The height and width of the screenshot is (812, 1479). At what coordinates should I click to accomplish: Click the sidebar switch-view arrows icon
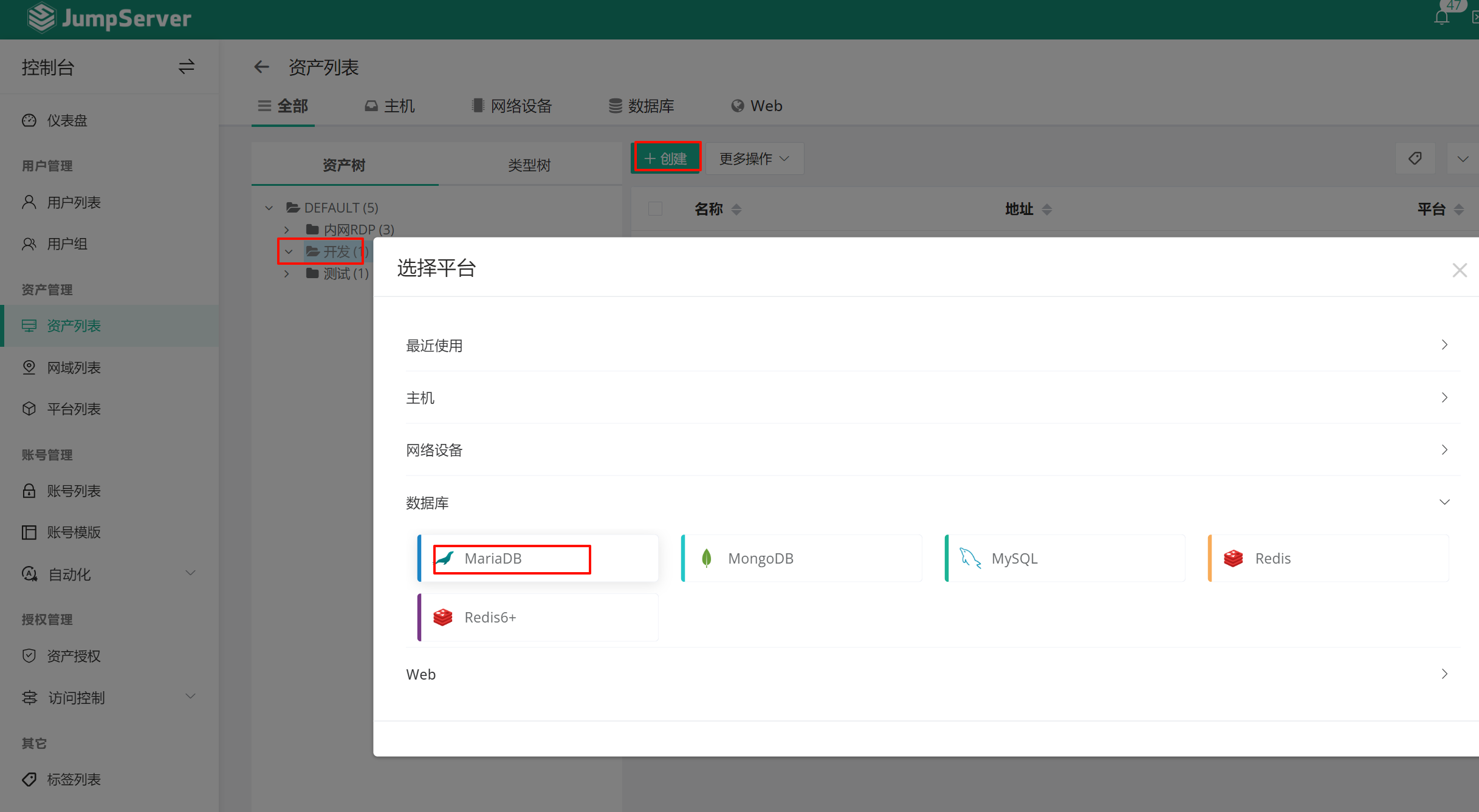(187, 67)
